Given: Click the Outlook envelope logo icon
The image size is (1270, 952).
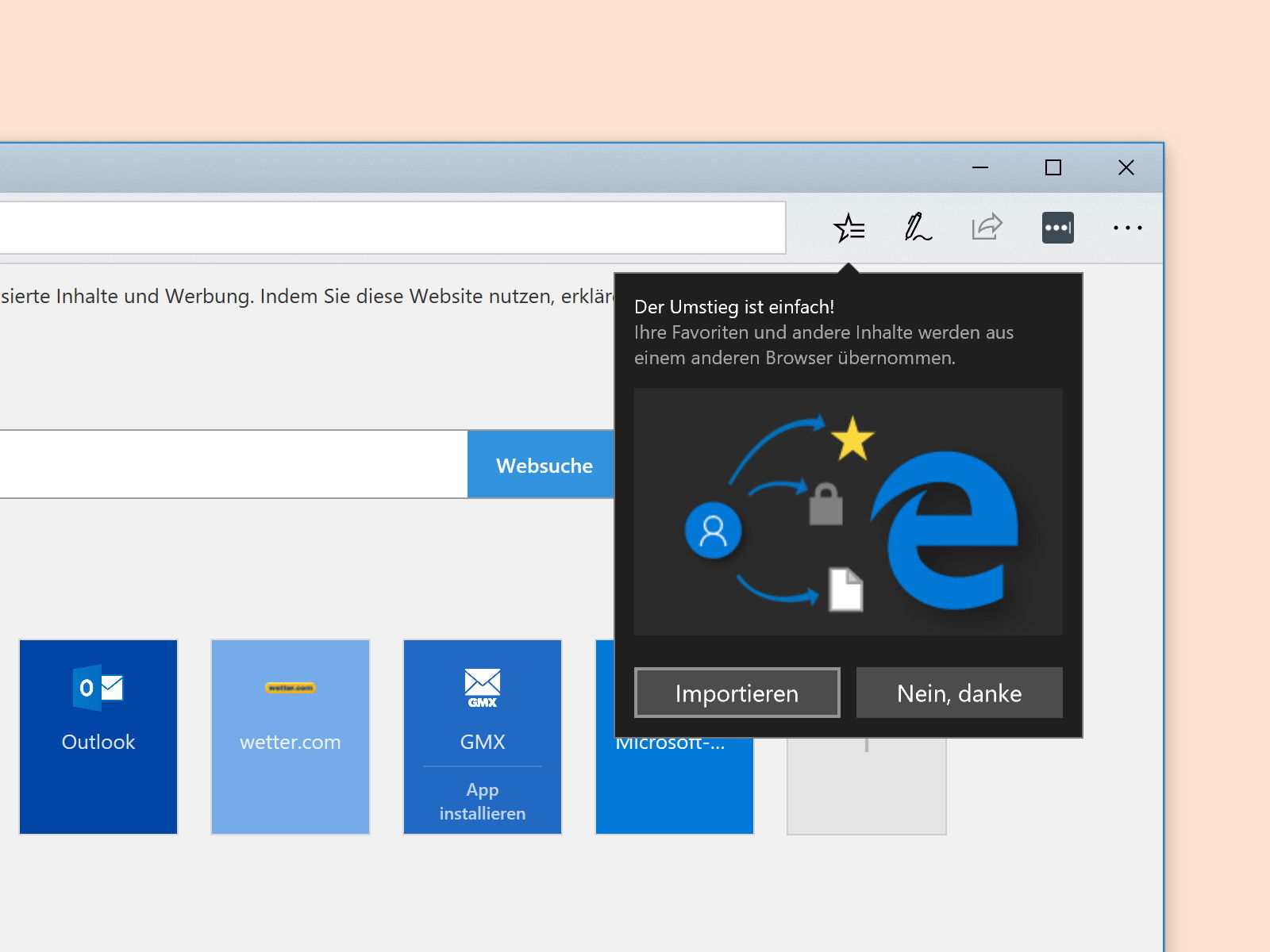Looking at the screenshot, I should coord(98,687).
